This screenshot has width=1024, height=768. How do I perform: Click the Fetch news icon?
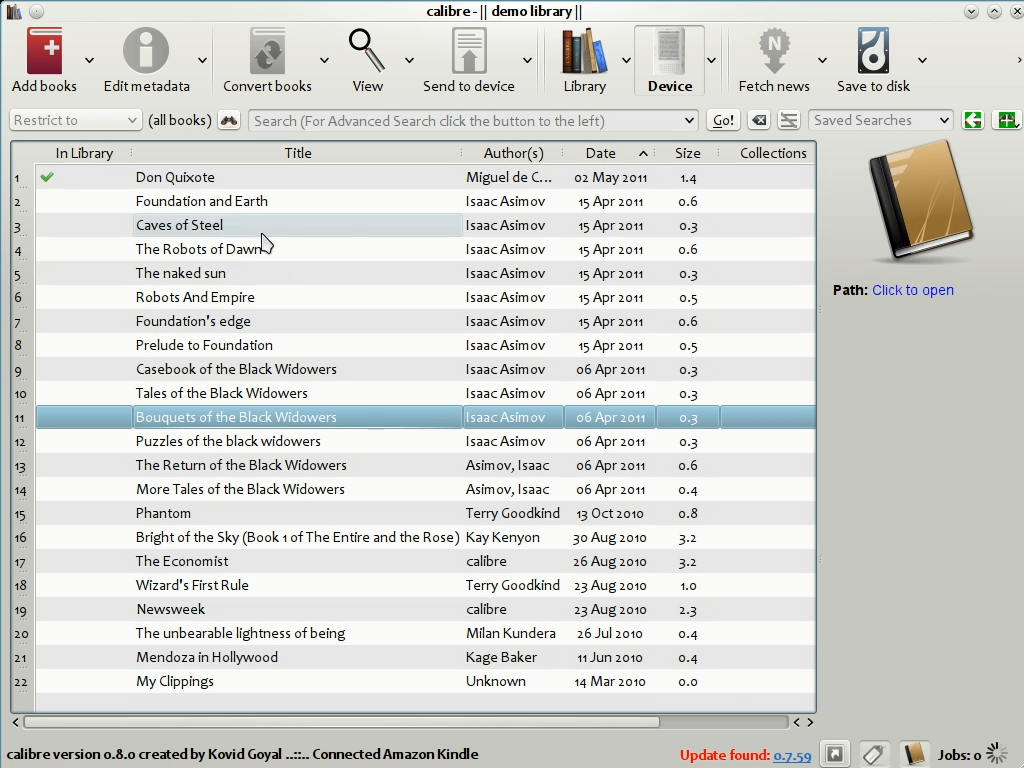[774, 52]
